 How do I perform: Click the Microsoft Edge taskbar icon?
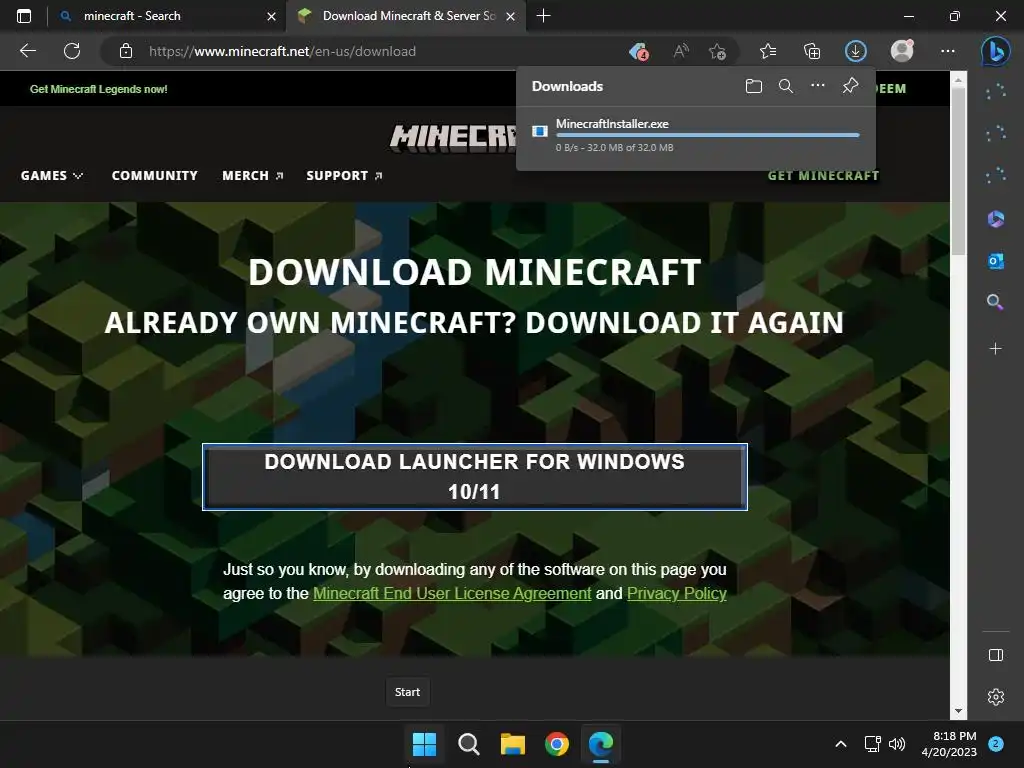pos(601,744)
